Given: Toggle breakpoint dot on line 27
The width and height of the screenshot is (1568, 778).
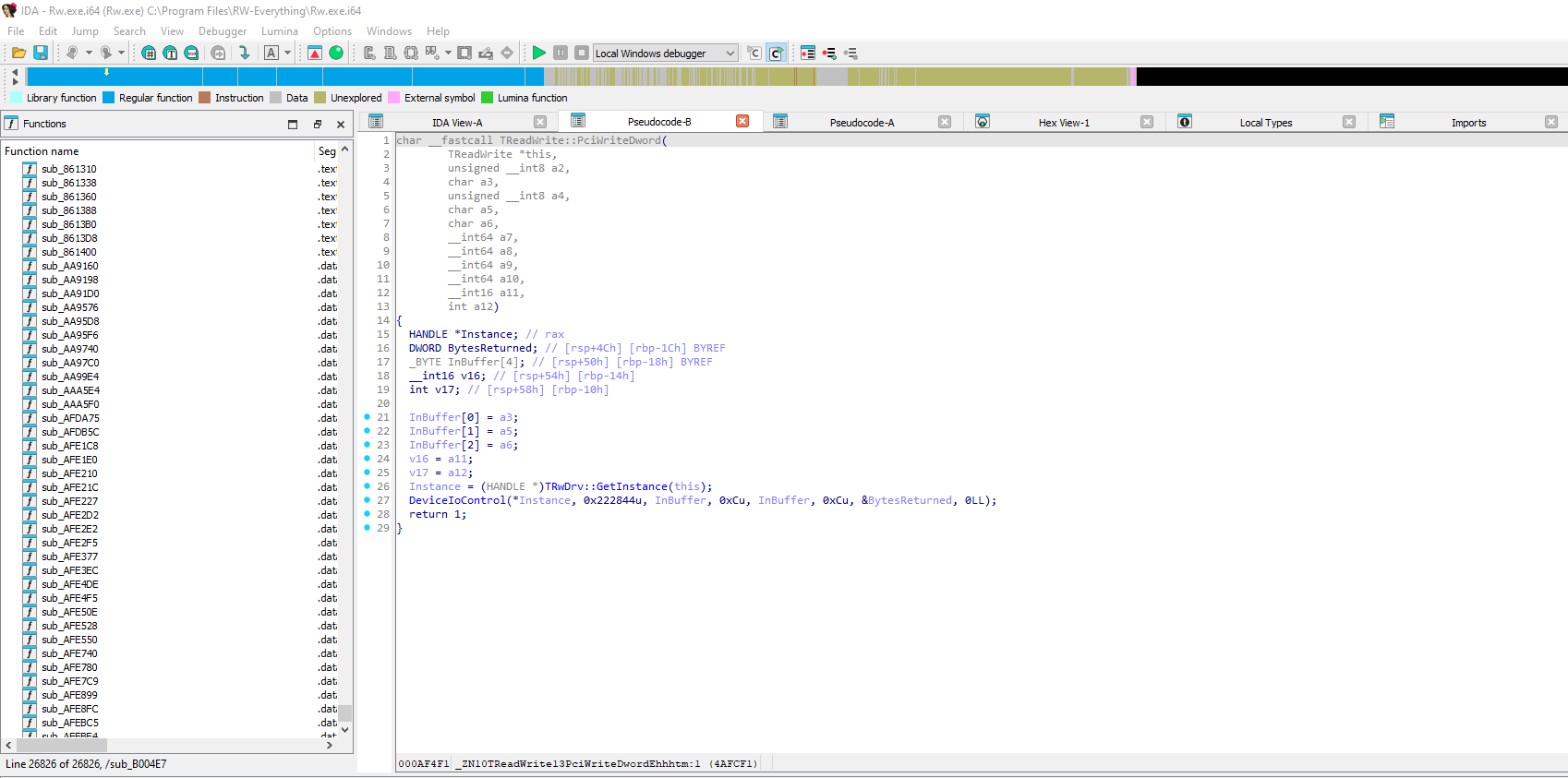Looking at the screenshot, I should pos(368,500).
